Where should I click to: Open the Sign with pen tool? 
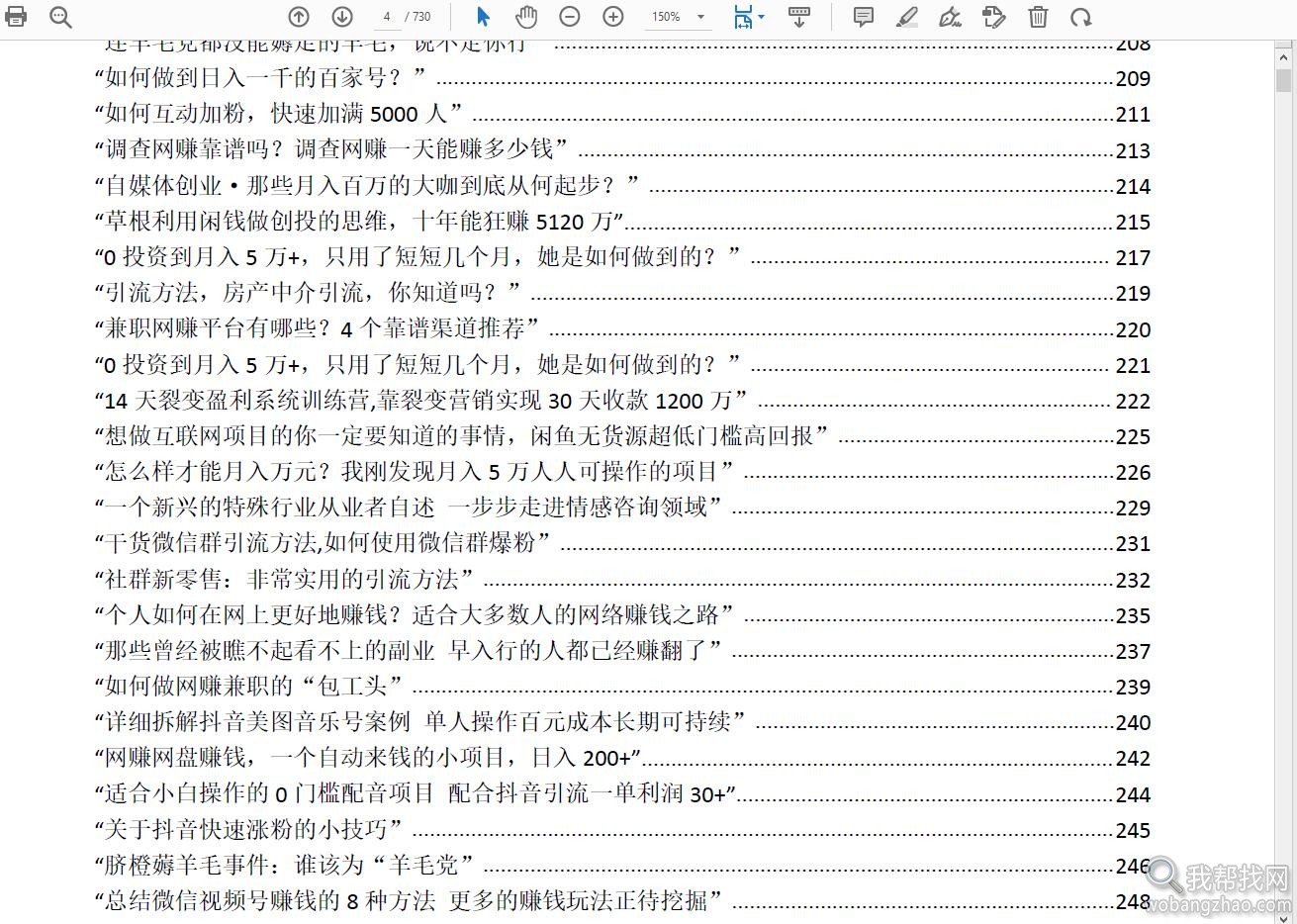coord(950,16)
